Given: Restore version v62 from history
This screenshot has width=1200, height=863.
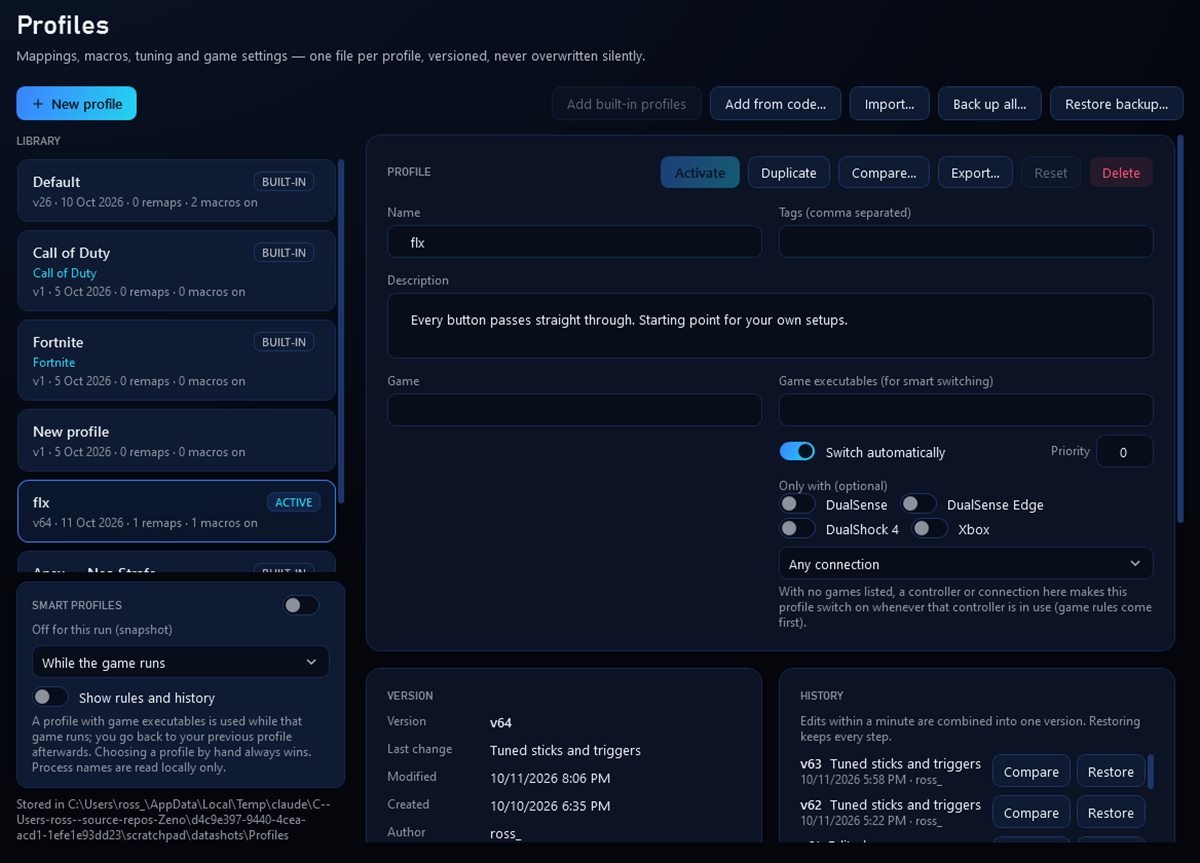Looking at the screenshot, I should [x=1111, y=813].
